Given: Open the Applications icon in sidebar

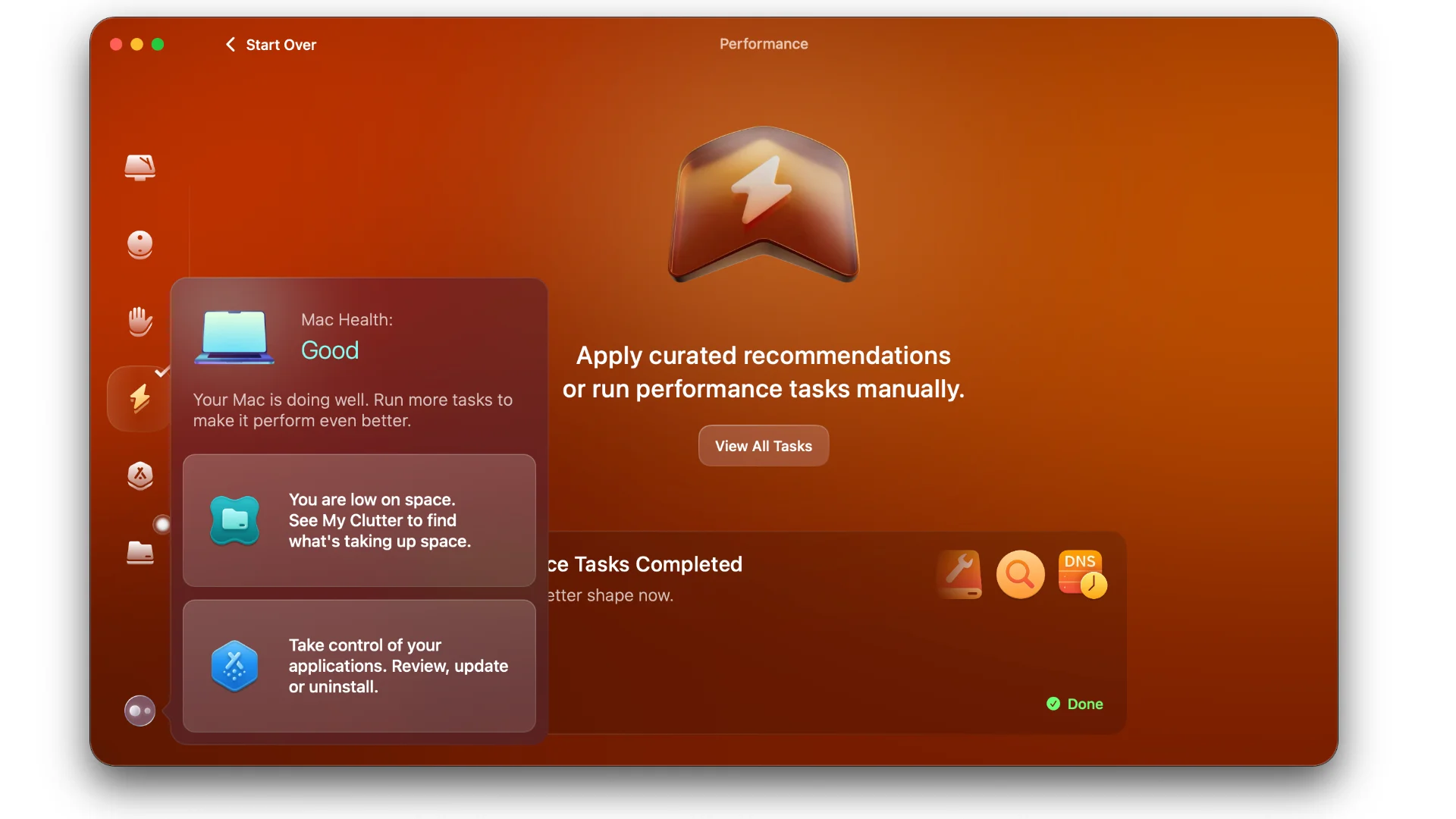Looking at the screenshot, I should click(x=140, y=476).
